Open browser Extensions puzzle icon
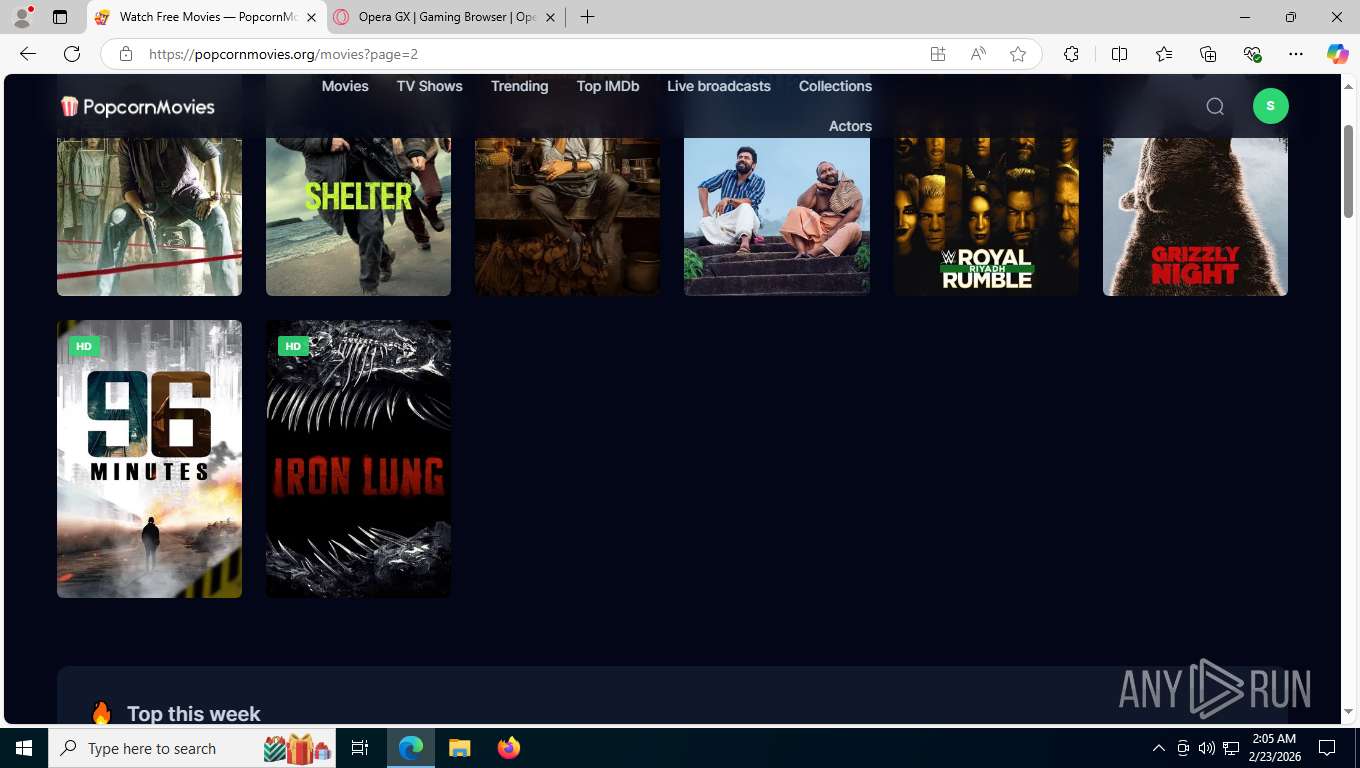Viewport: 1360px width, 768px height. click(1071, 54)
